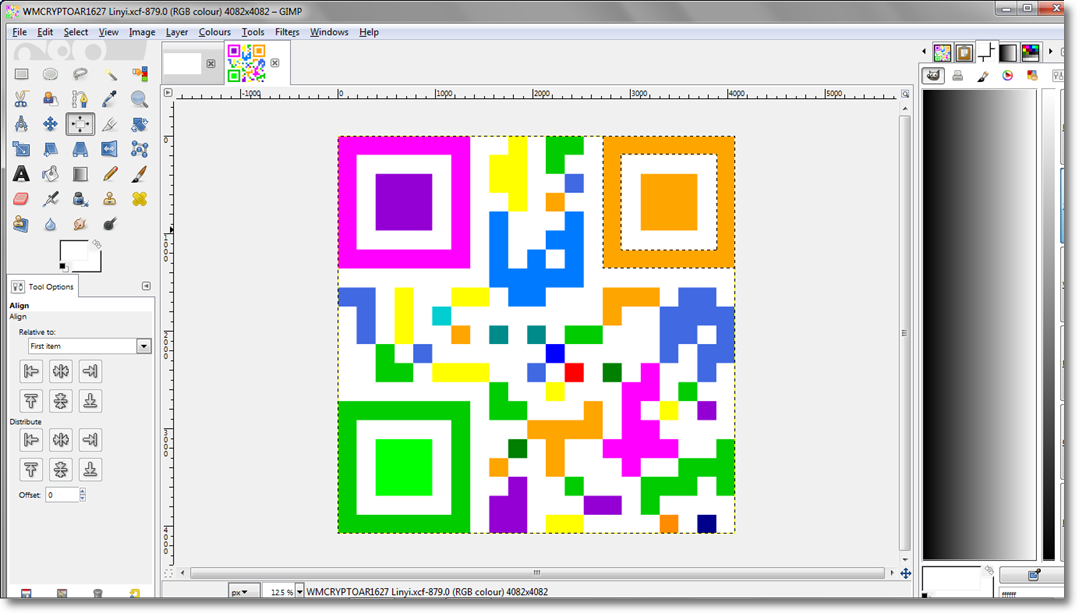Open the zoom percentage dropdown arrow
This screenshot has height=615, width=1080.
pos(300,592)
